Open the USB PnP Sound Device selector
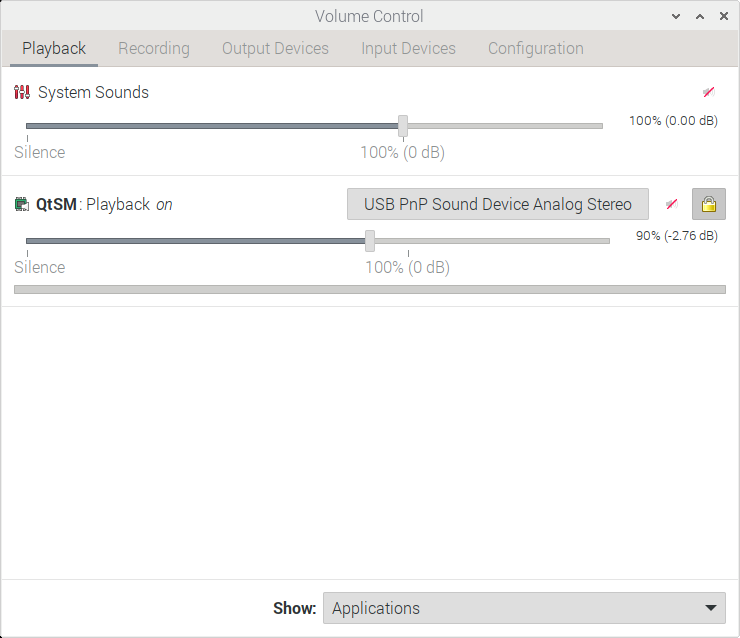 click(x=497, y=204)
